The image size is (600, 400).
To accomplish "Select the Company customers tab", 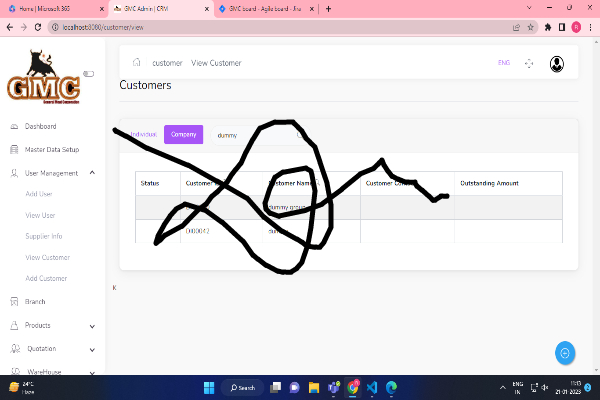I will click(183, 134).
